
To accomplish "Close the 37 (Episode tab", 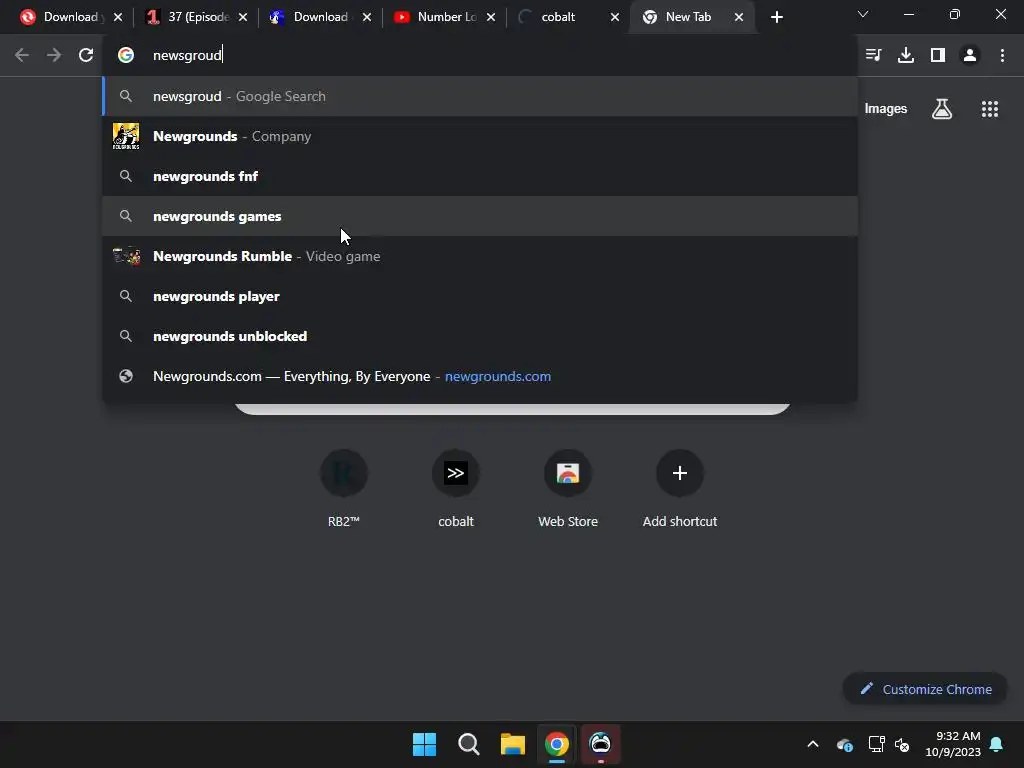I will coord(243,17).
